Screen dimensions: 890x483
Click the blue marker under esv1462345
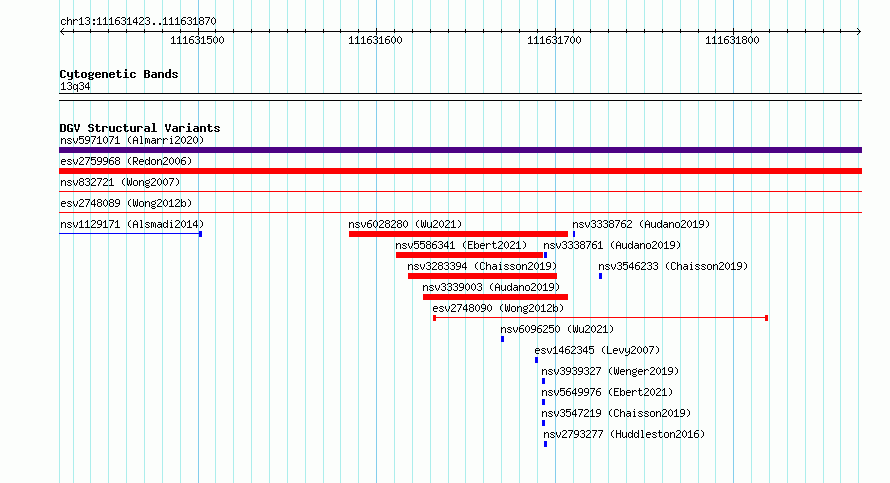pyautogui.click(x=536, y=360)
